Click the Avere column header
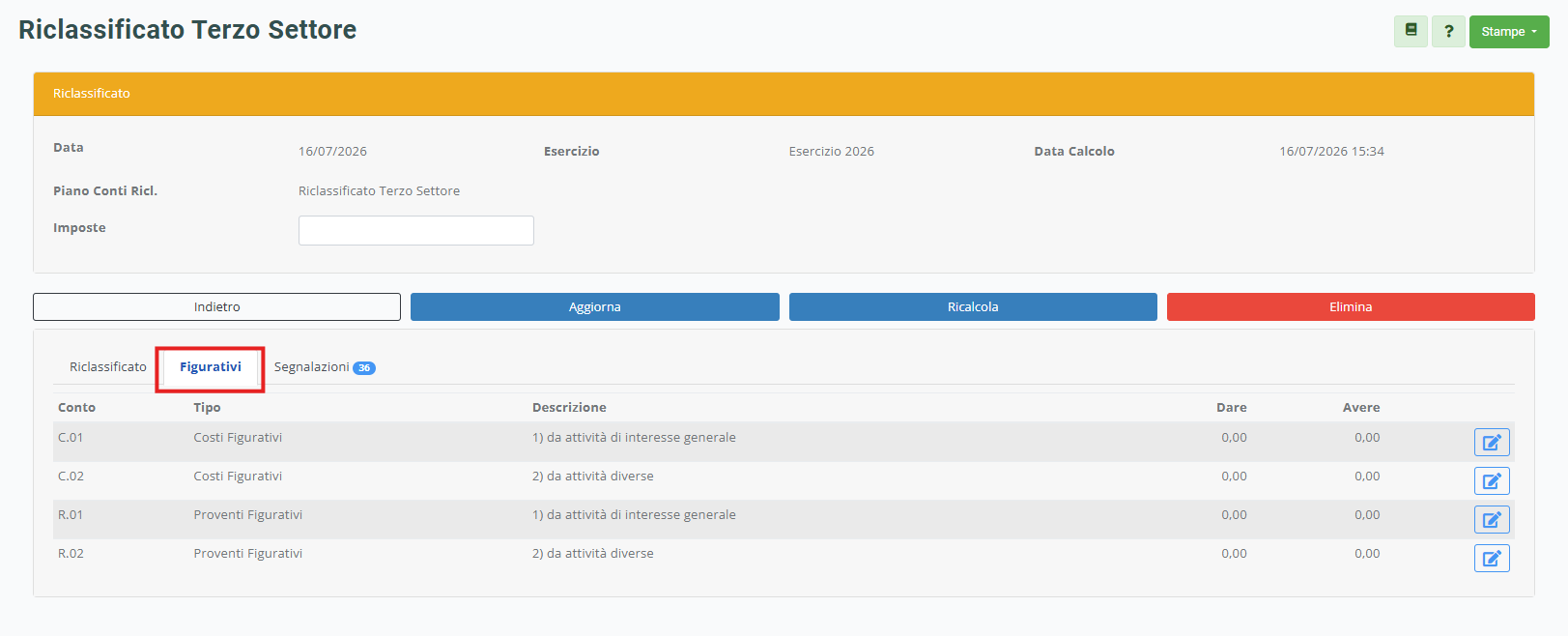Screen dimensions: 1568x636 1361,408
